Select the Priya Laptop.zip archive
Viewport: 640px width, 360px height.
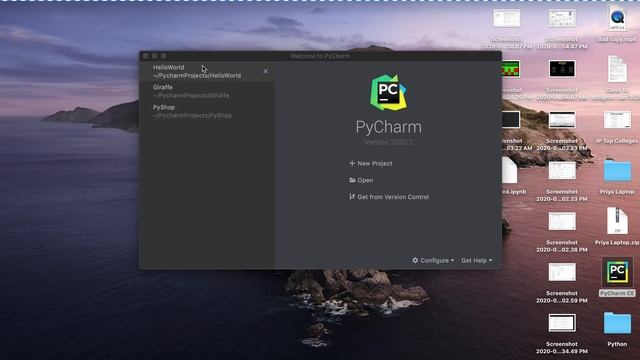pyautogui.click(x=617, y=221)
